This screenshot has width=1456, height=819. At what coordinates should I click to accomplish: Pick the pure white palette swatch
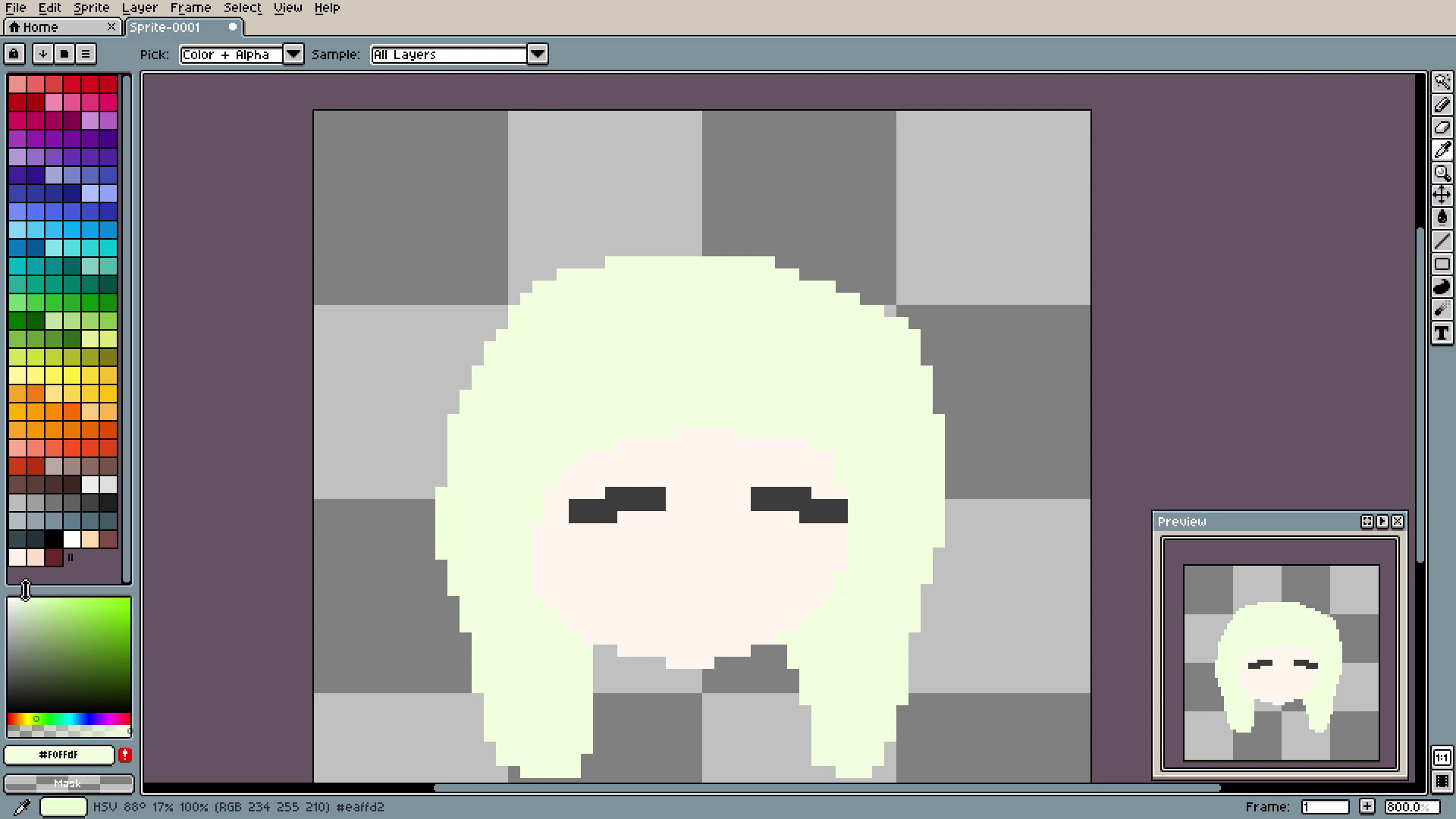pyautogui.click(x=72, y=539)
